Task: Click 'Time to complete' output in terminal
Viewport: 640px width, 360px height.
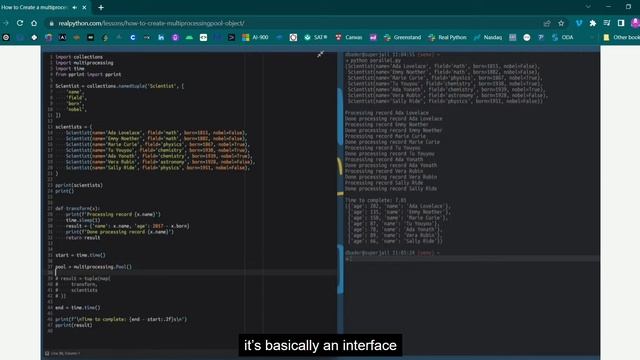Action: pyautogui.click(x=376, y=200)
